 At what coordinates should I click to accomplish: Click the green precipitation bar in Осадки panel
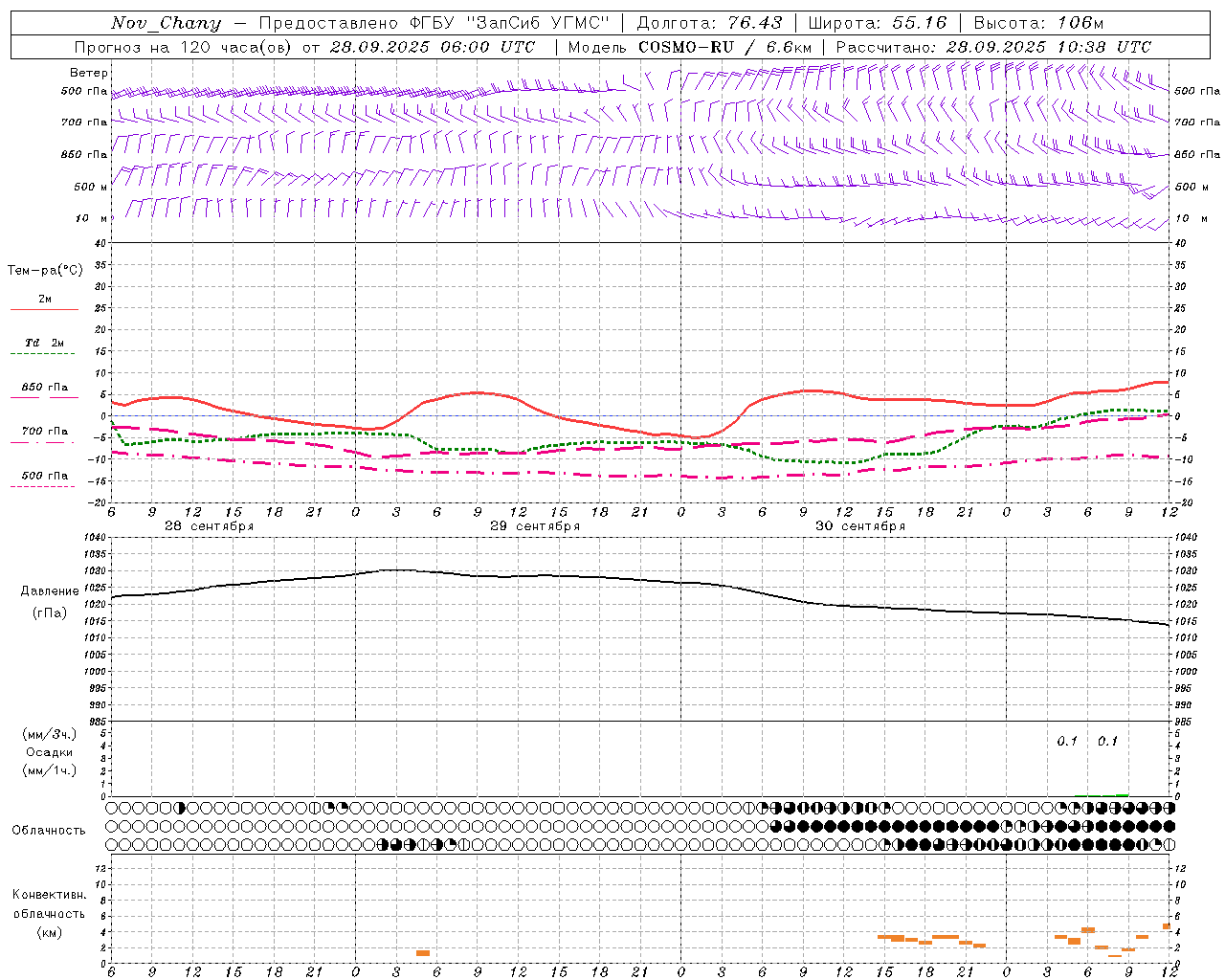coord(1123,794)
